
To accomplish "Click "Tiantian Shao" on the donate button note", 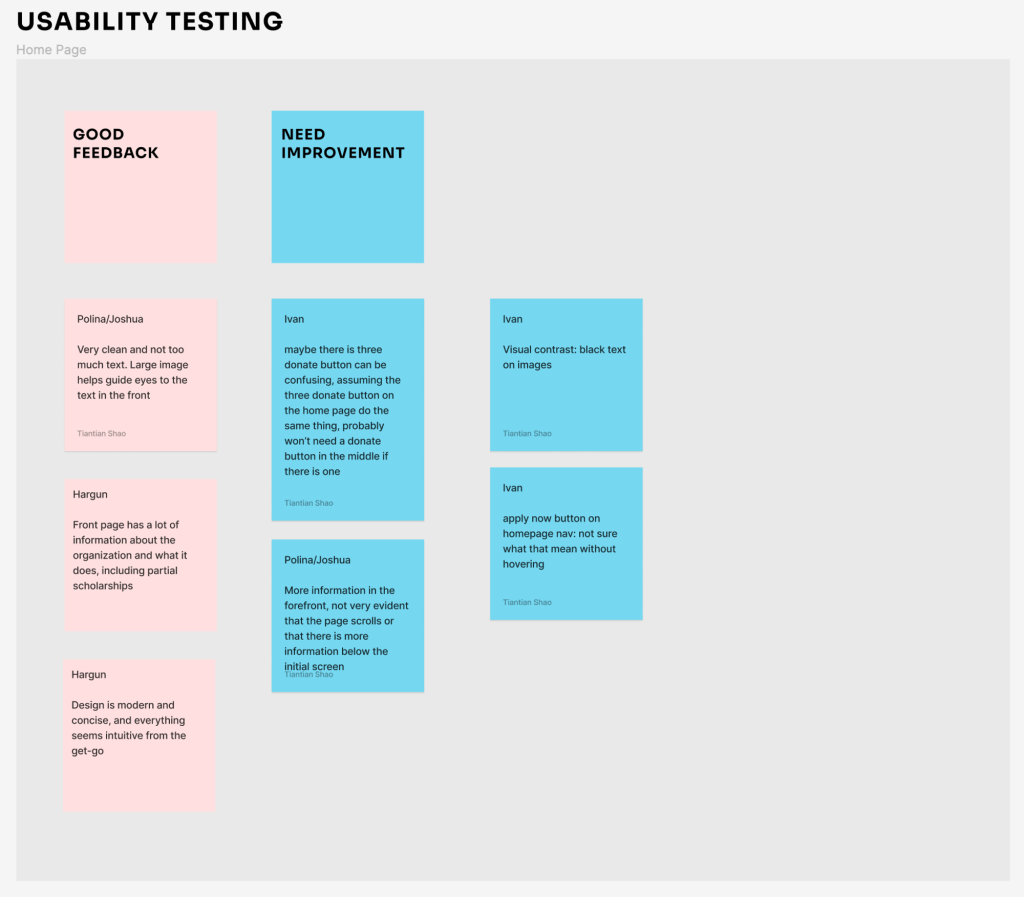I will pos(309,503).
